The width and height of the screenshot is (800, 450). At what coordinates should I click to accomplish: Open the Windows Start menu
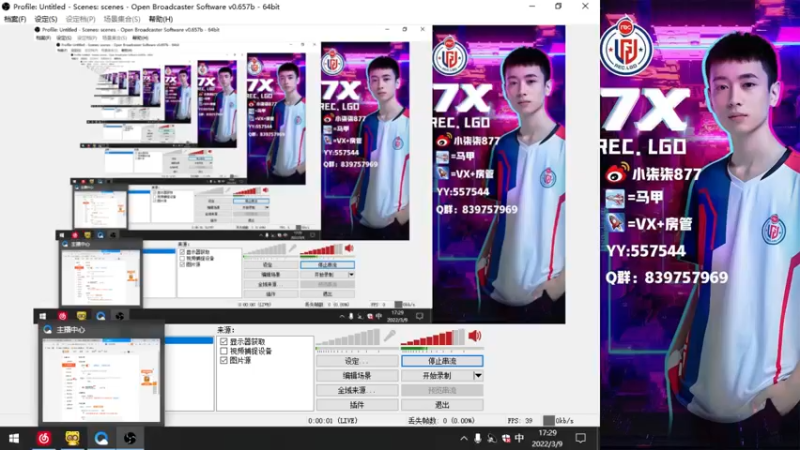(x=14, y=438)
